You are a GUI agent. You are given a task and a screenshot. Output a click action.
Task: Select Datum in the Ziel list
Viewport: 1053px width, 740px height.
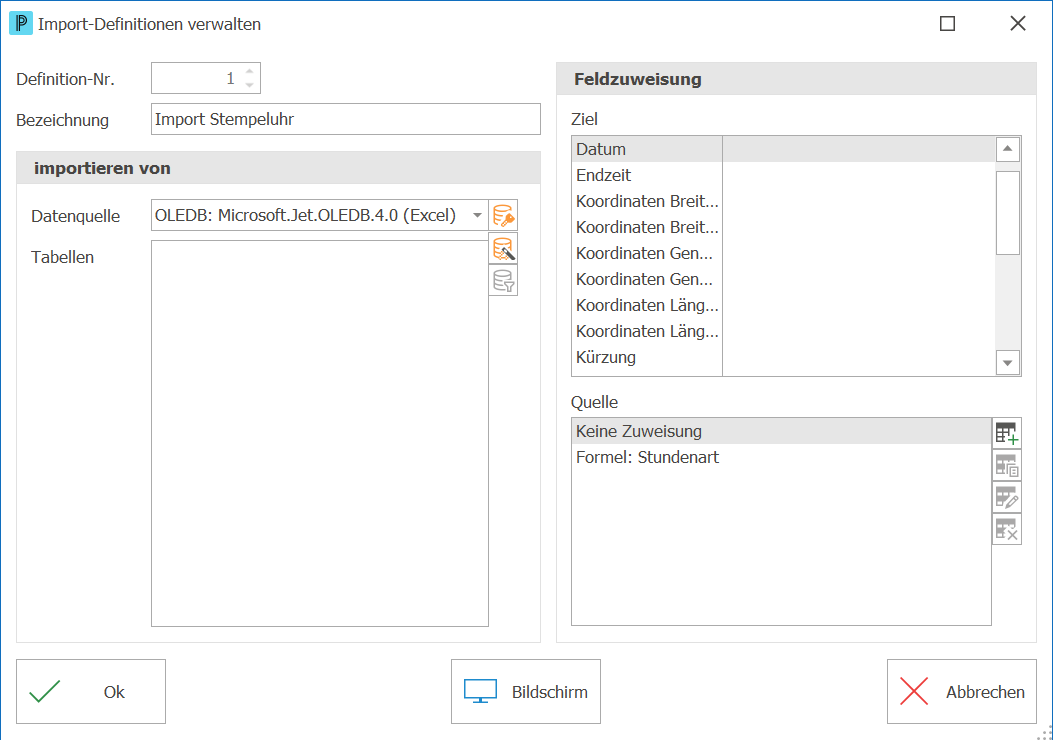[x=783, y=149]
